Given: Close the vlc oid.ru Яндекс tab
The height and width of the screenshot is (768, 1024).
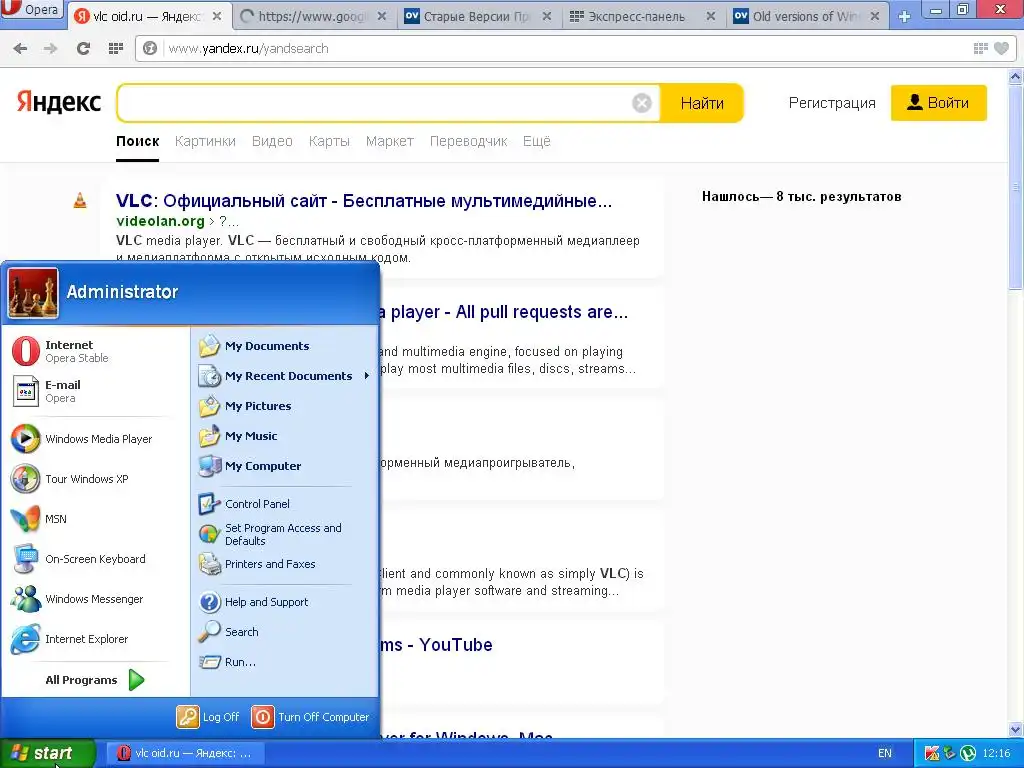Looking at the screenshot, I should pyautogui.click(x=217, y=16).
